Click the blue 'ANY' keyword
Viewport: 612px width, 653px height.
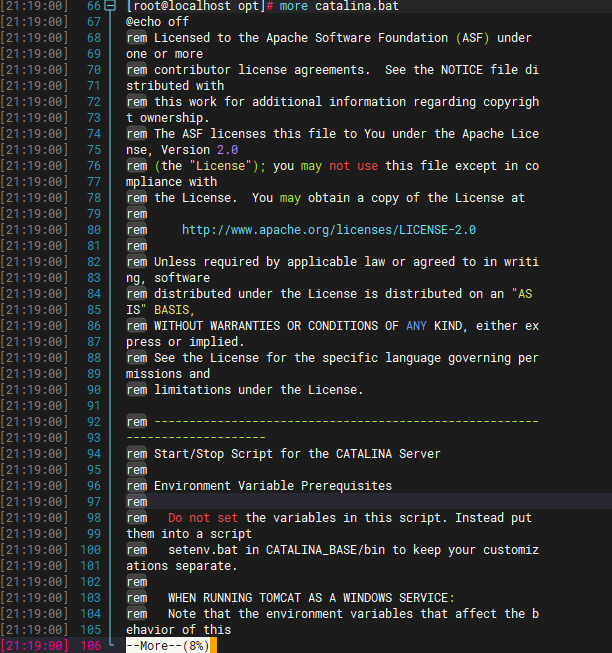tap(416, 326)
